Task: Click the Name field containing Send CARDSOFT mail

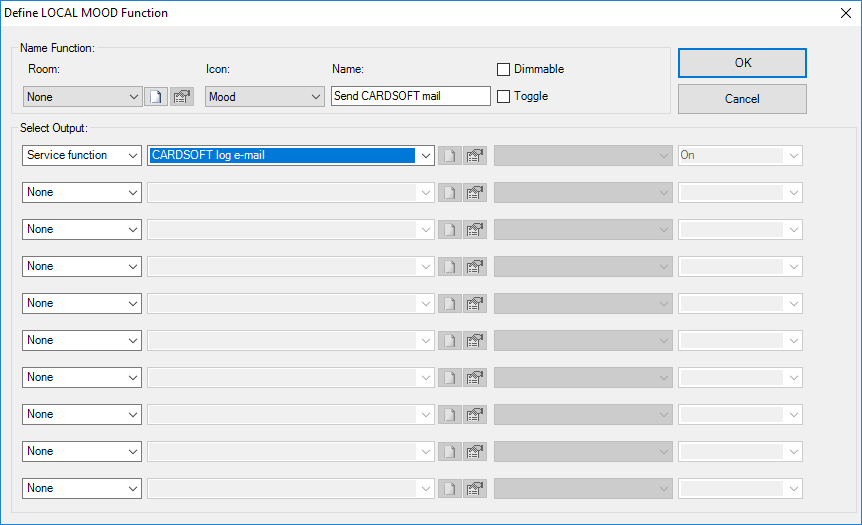Action: 410,97
